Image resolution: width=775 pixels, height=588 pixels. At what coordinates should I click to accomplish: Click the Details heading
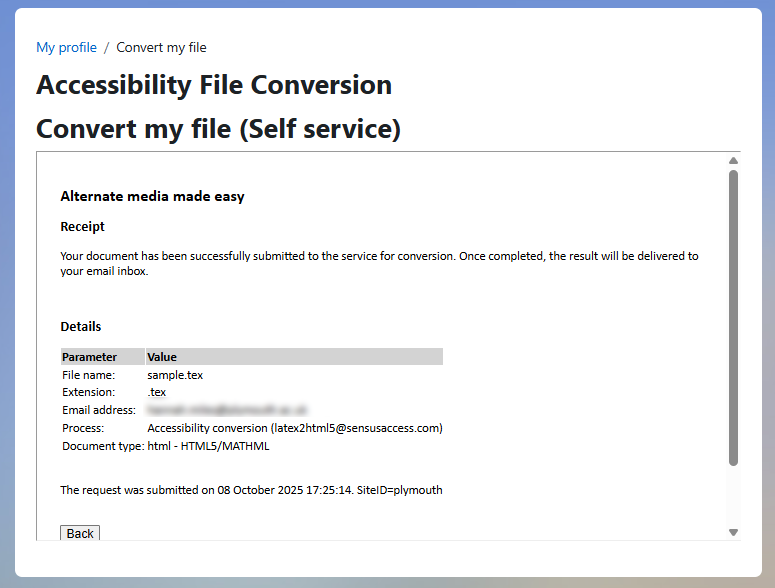pos(80,326)
